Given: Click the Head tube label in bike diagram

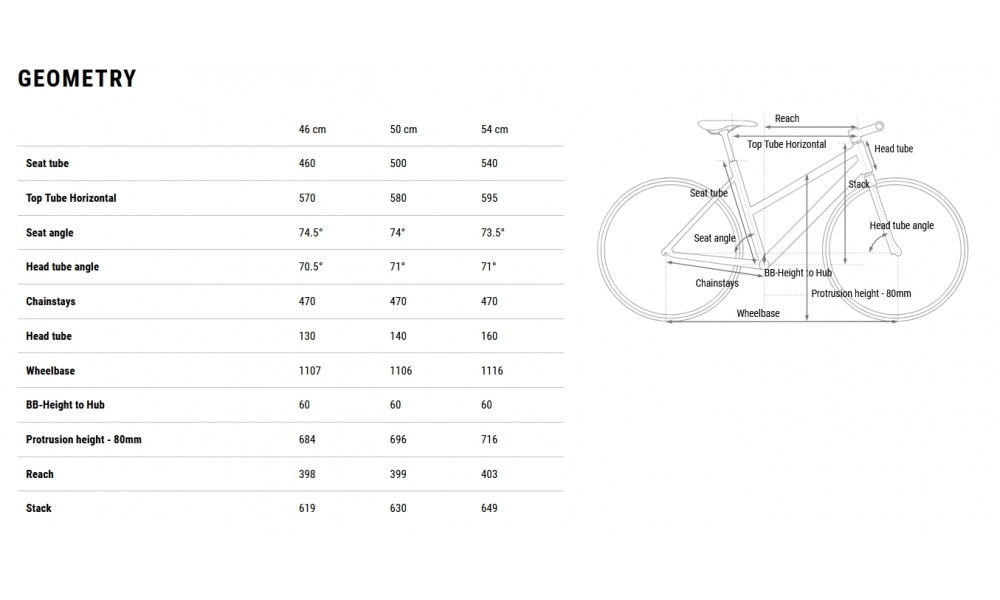Looking at the screenshot, I should tap(893, 149).
